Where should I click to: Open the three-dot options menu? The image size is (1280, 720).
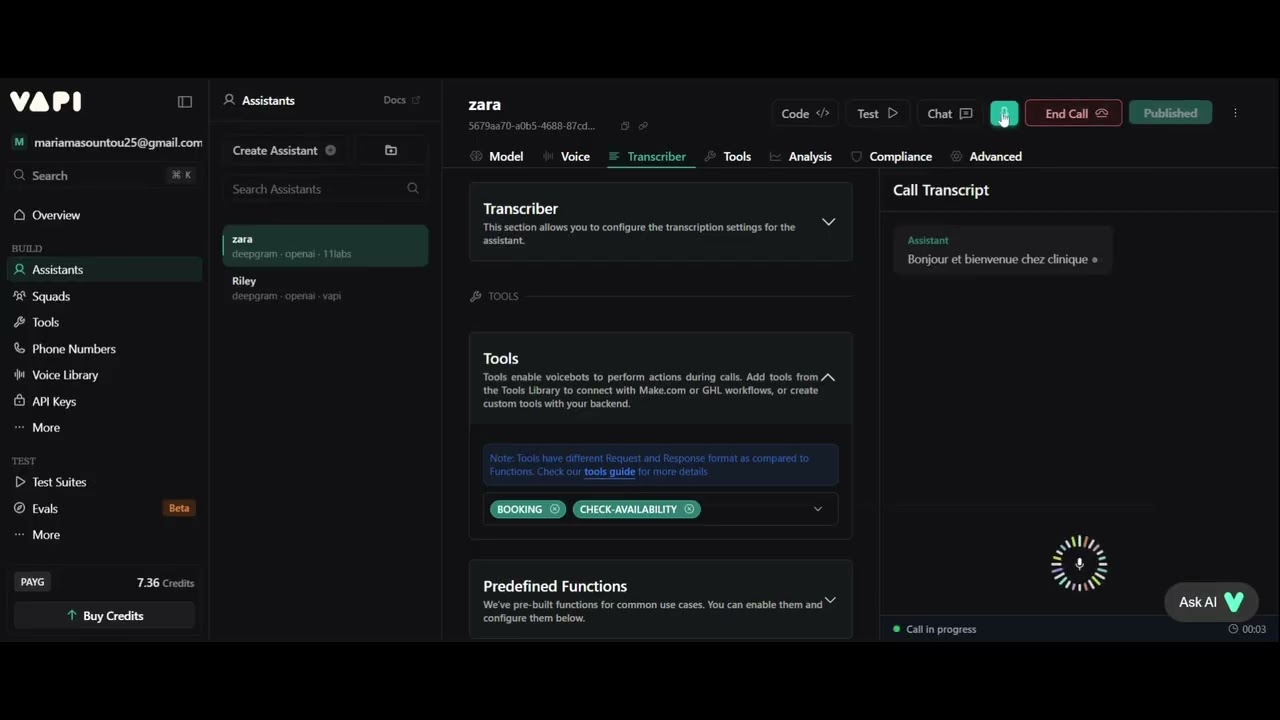click(x=1235, y=113)
